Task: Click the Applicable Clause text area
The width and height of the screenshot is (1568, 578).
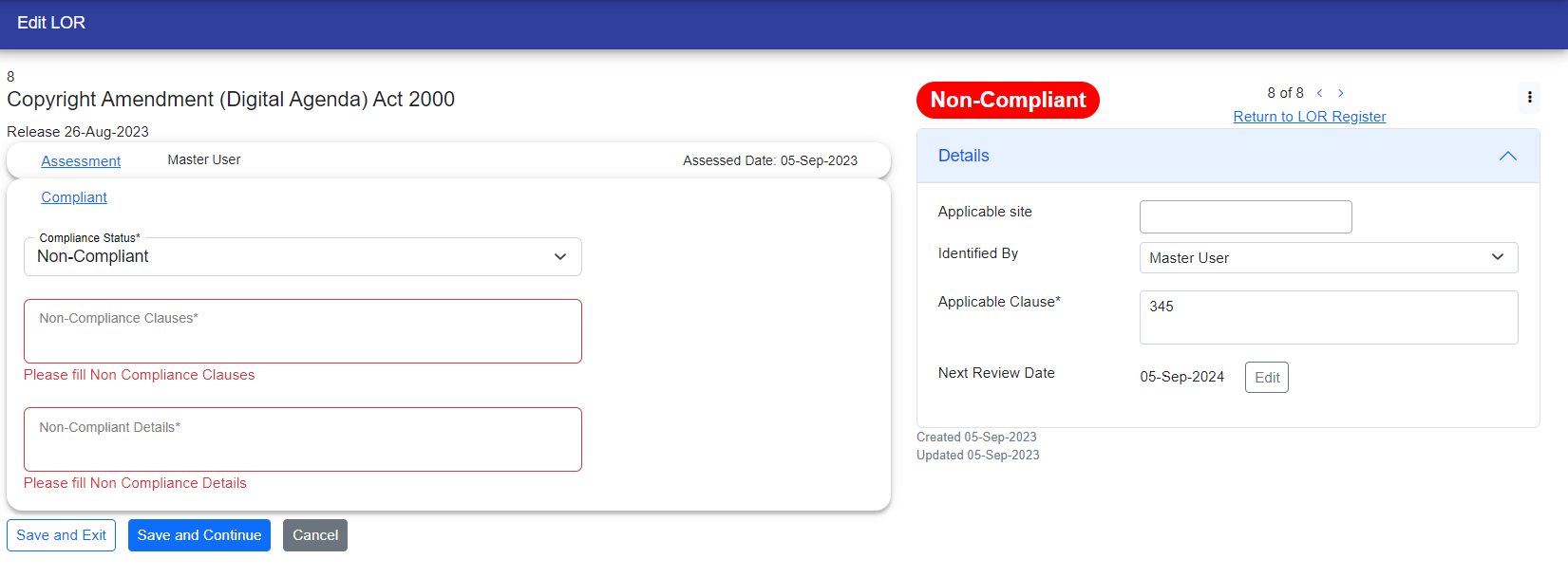Action: click(1328, 318)
